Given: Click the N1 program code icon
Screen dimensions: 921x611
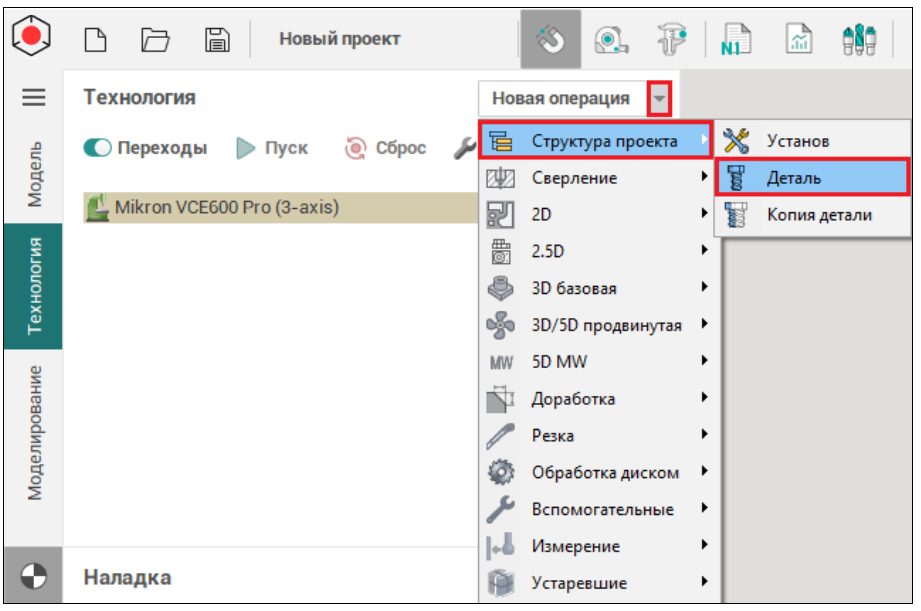Looking at the screenshot, I should point(735,39).
